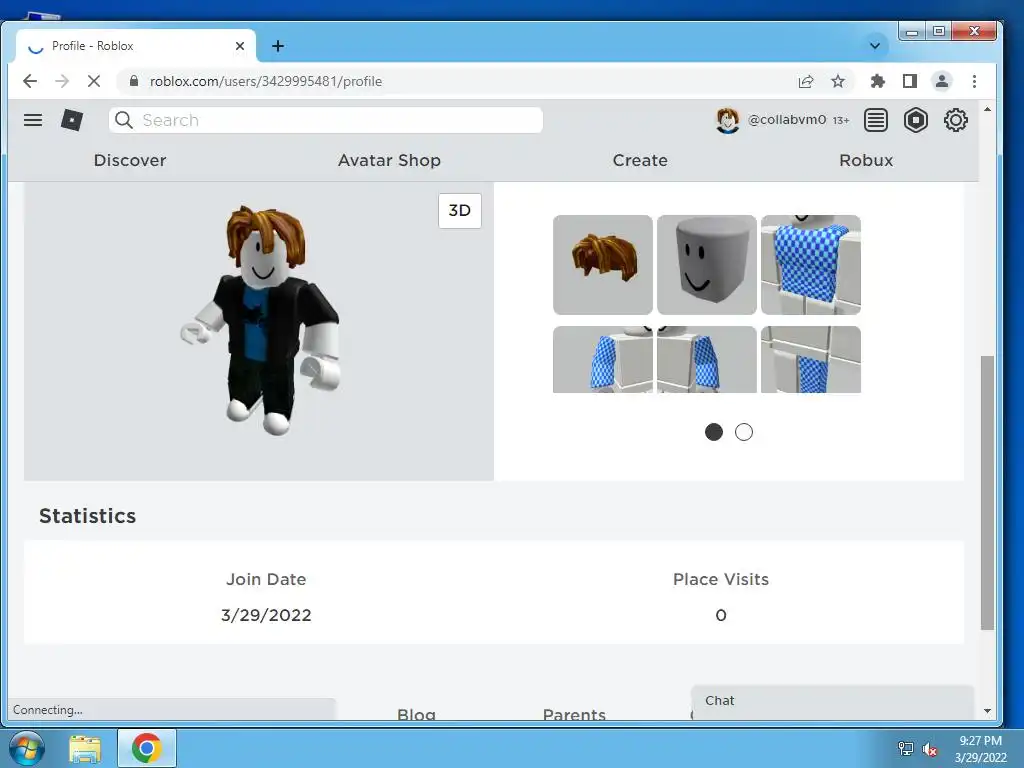The width and height of the screenshot is (1024, 768).
Task: Click the Statistics heading
Action: coord(88,516)
